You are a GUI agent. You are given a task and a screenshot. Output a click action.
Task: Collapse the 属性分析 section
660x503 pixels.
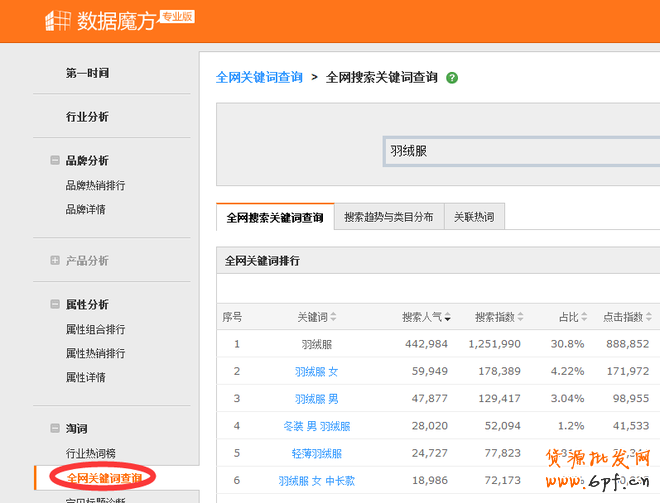point(55,305)
